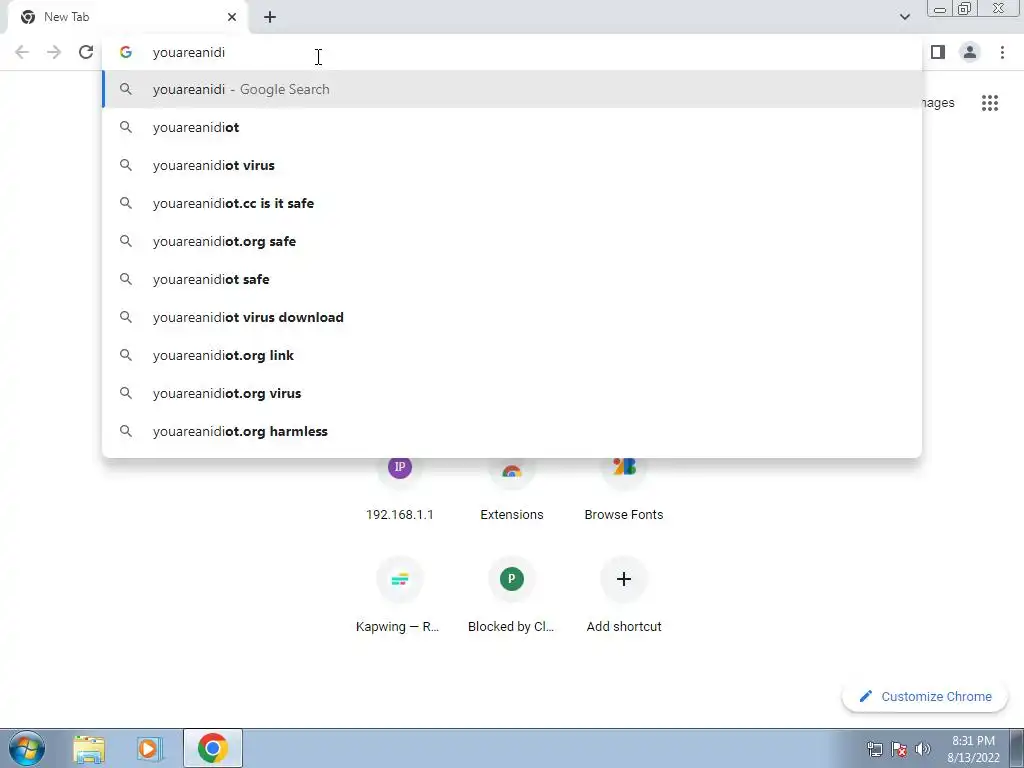Toggle the side panel icon

938,52
